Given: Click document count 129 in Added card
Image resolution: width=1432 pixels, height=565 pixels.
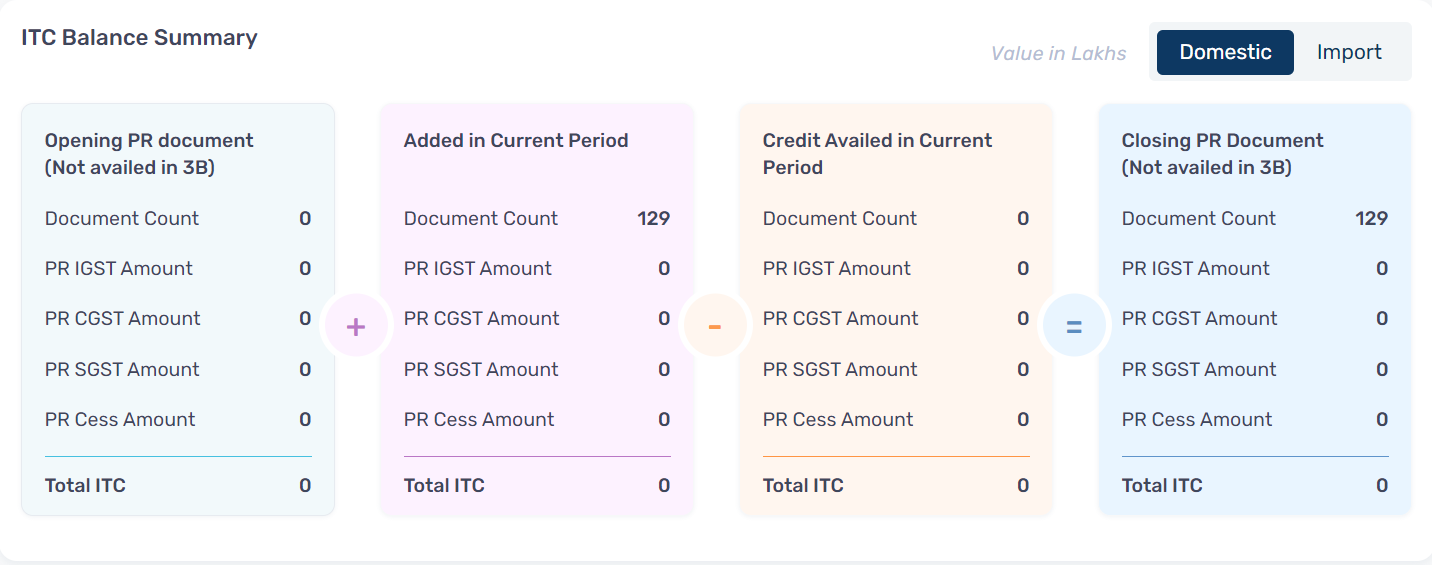Looking at the screenshot, I should [x=654, y=218].
